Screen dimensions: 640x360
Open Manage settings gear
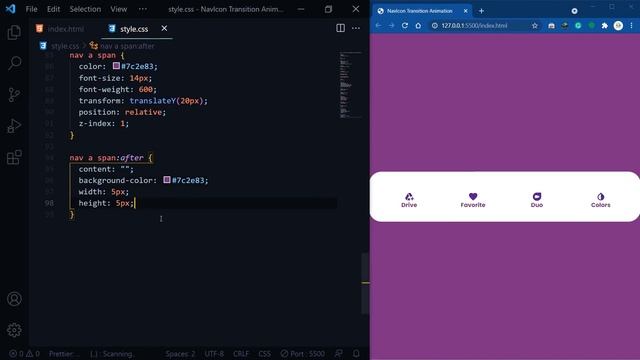[14, 330]
